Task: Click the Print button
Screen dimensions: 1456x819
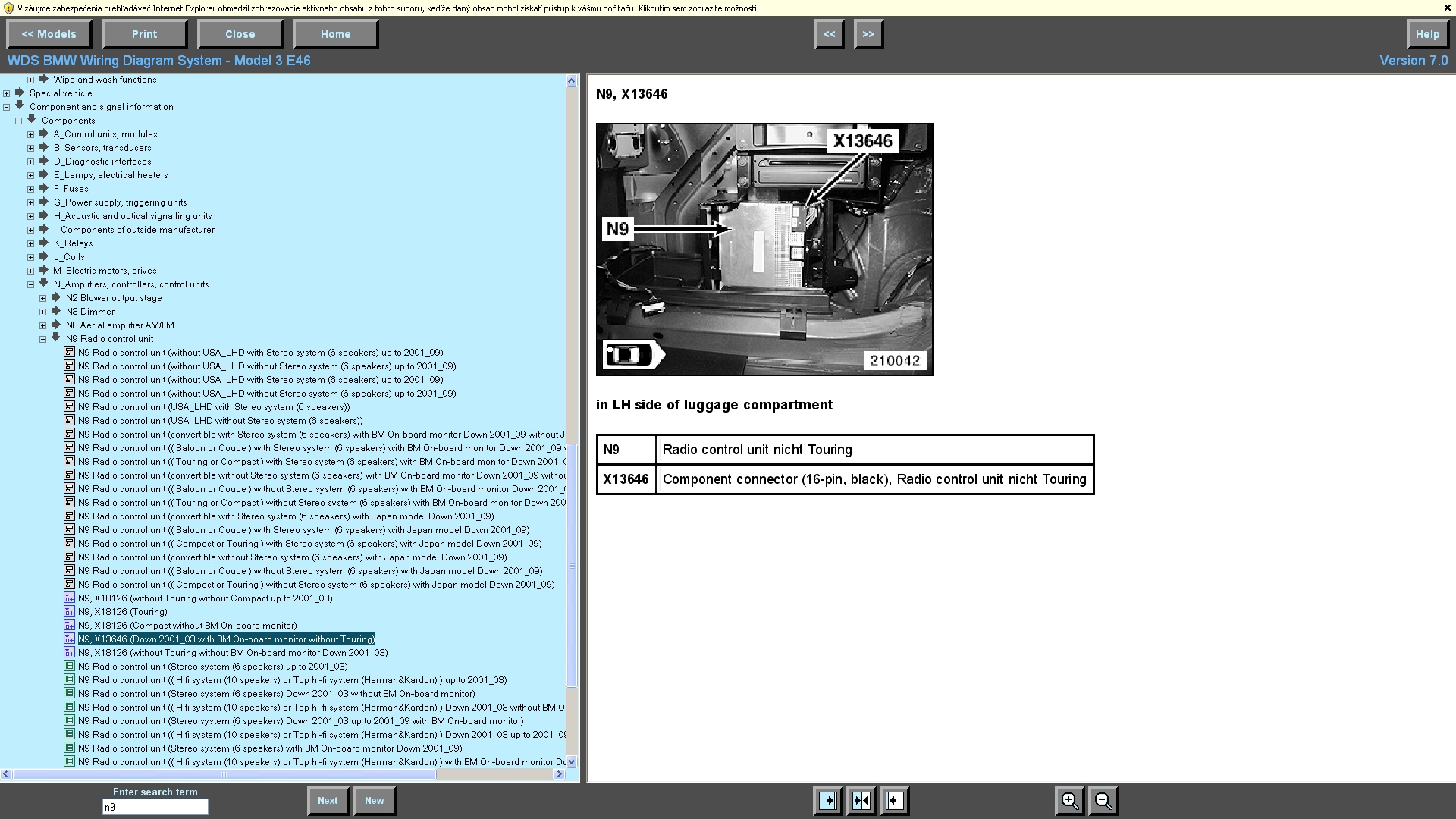Action: tap(144, 34)
